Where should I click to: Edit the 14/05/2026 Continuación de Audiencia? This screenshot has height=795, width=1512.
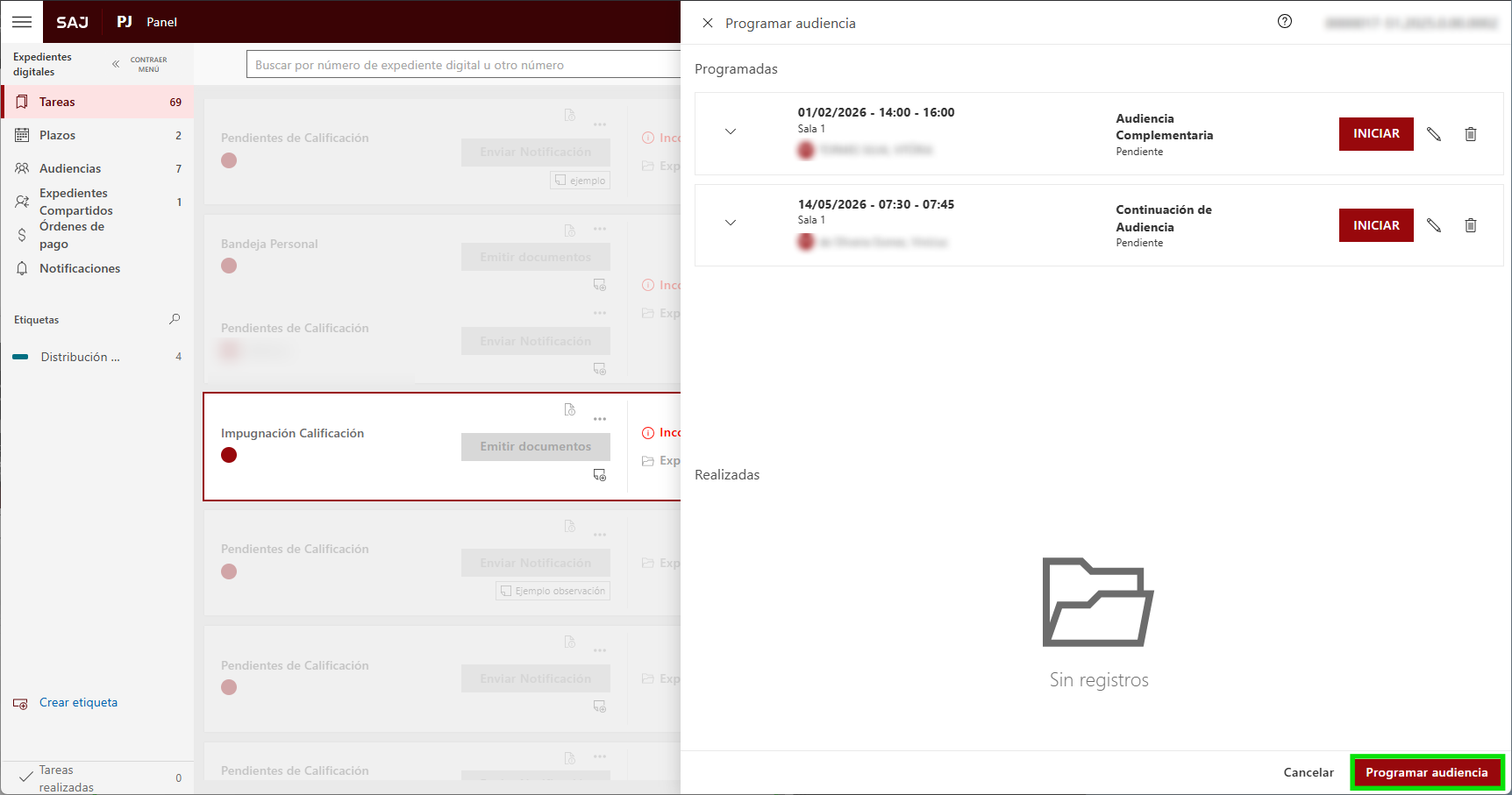click(1433, 225)
